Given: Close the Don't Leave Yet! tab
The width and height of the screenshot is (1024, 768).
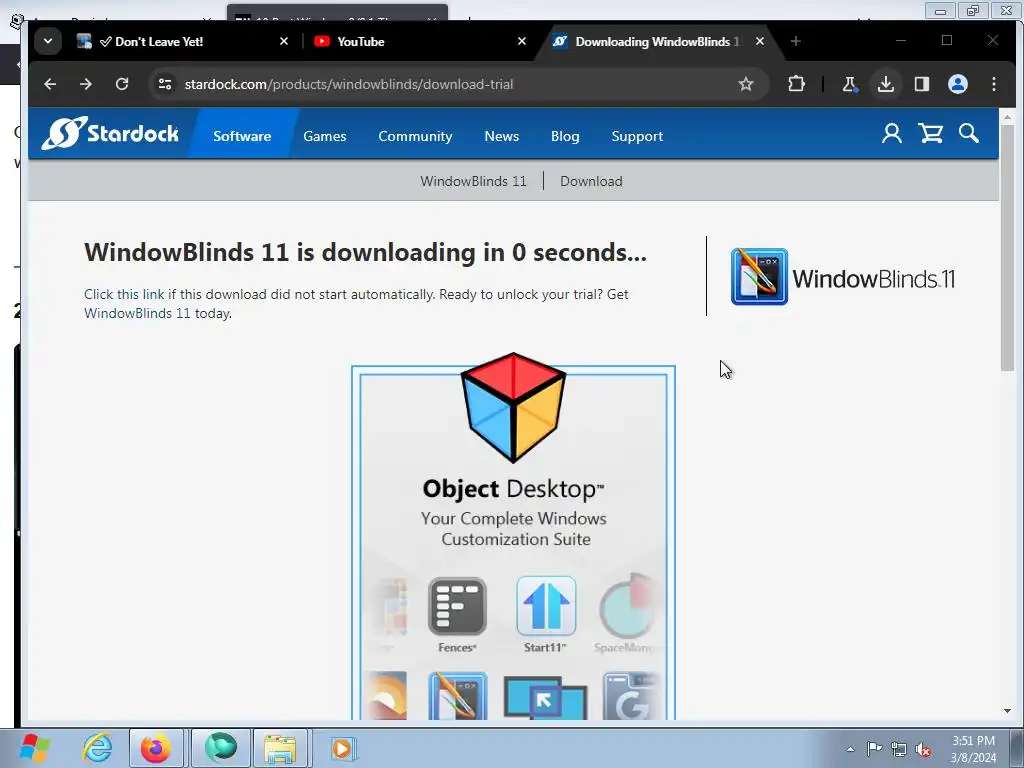Looking at the screenshot, I should pos(284,41).
